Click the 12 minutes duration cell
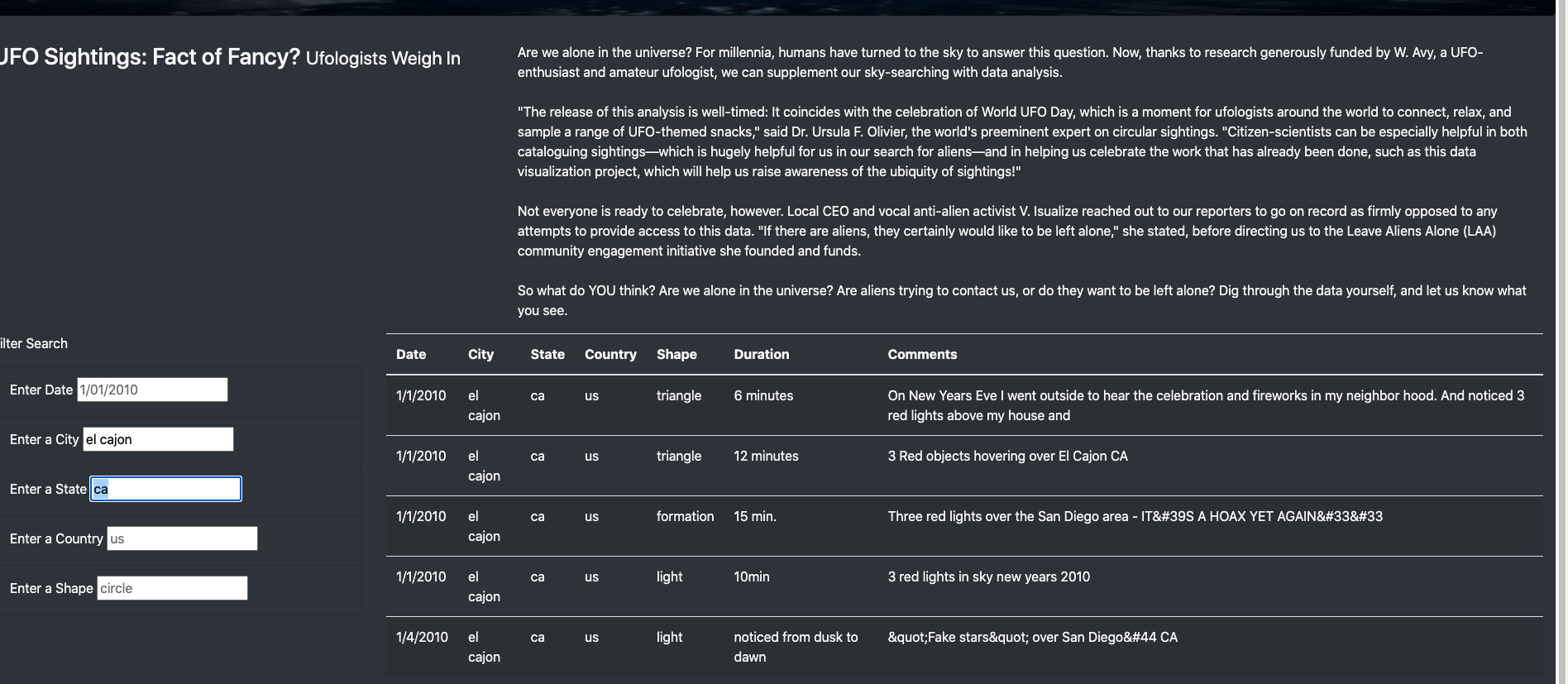 (765, 456)
